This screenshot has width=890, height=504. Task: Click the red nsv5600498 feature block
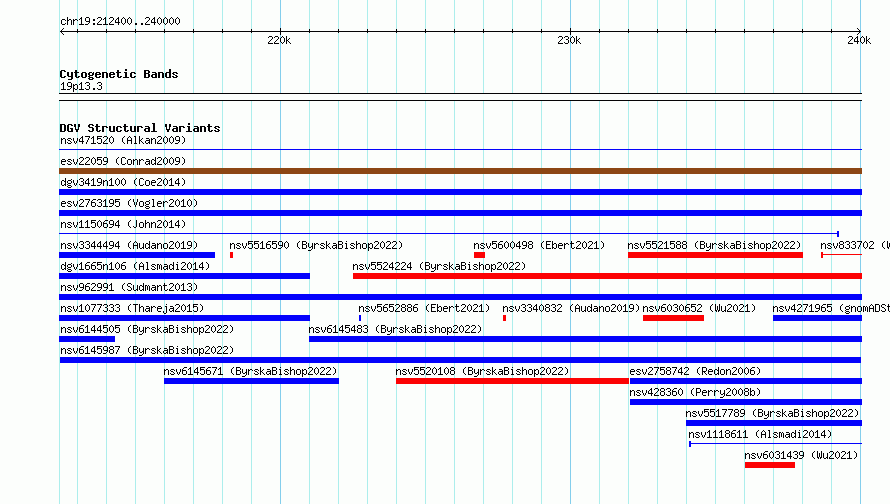click(x=479, y=255)
